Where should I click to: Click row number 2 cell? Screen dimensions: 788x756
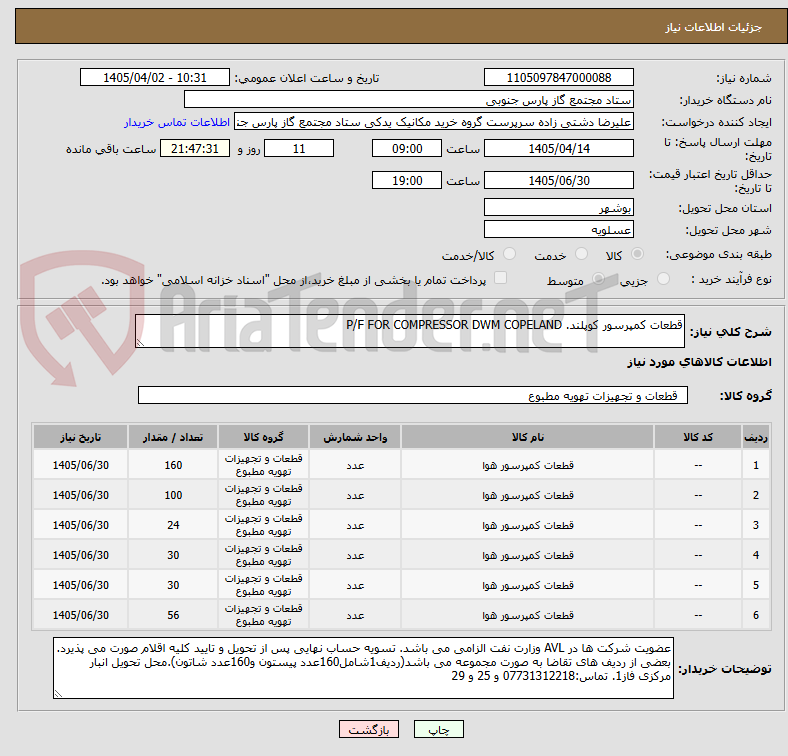pyautogui.click(x=755, y=495)
